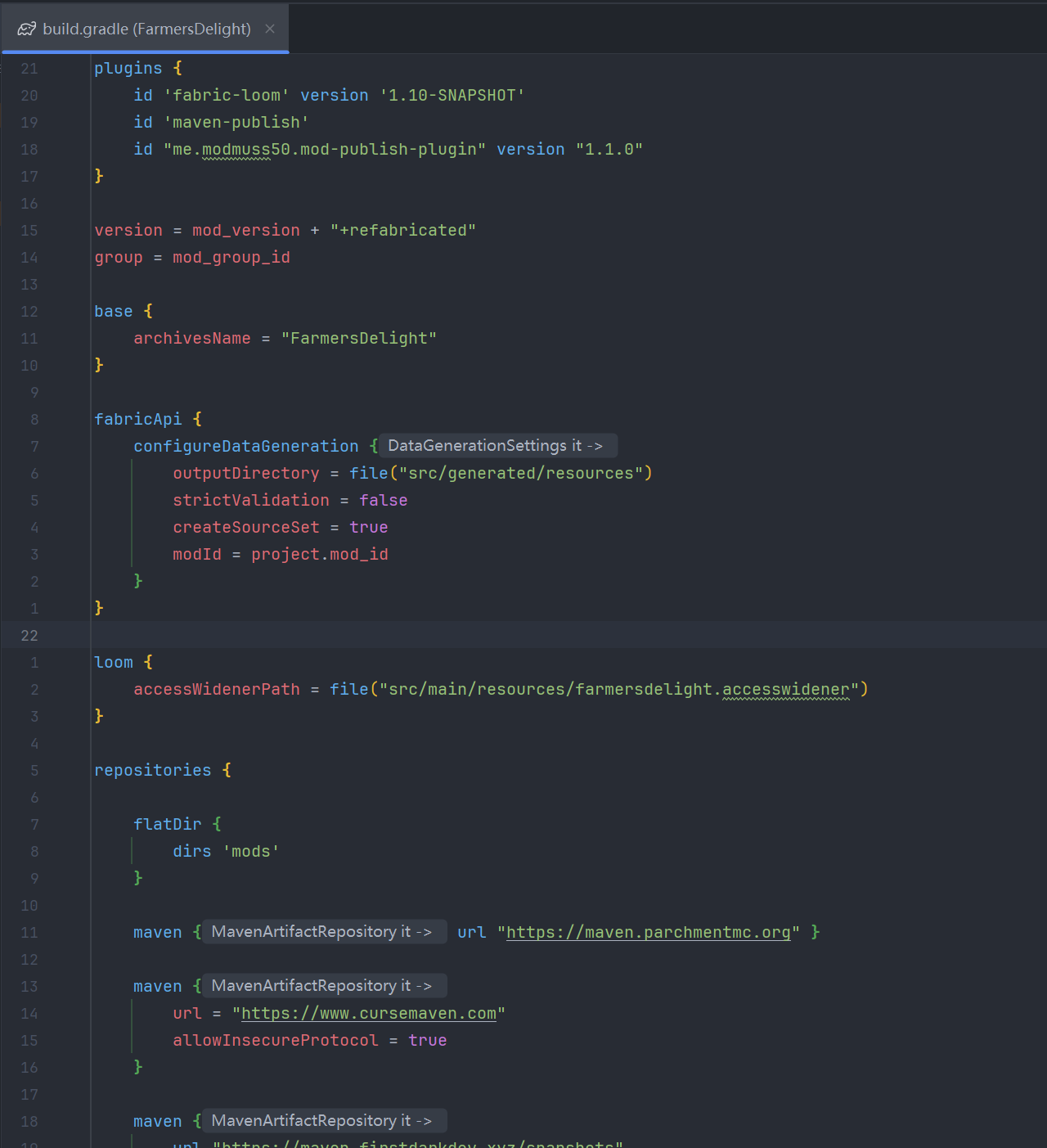Place cursor on accessWidenerPath property

coord(216,689)
